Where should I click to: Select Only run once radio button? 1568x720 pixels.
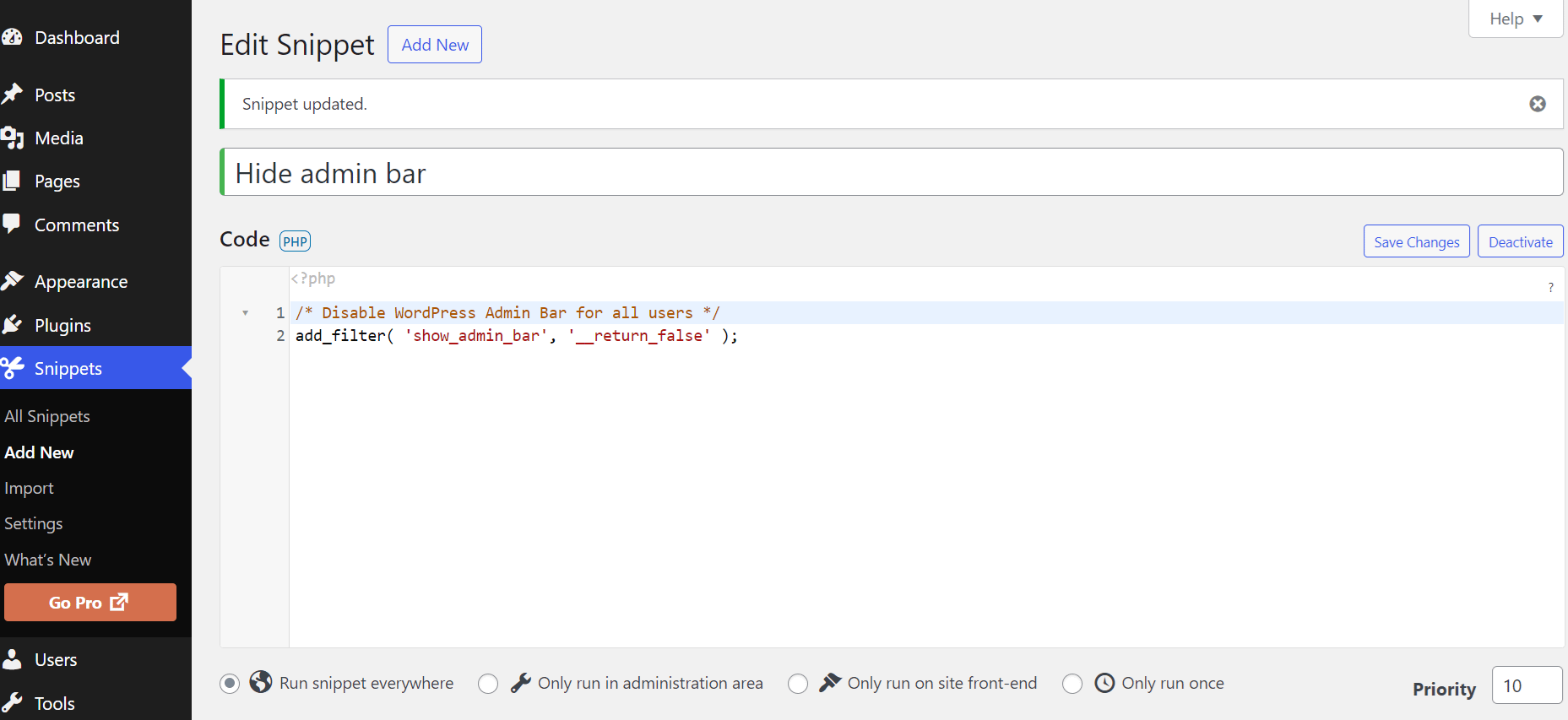(x=1072, y=684)
